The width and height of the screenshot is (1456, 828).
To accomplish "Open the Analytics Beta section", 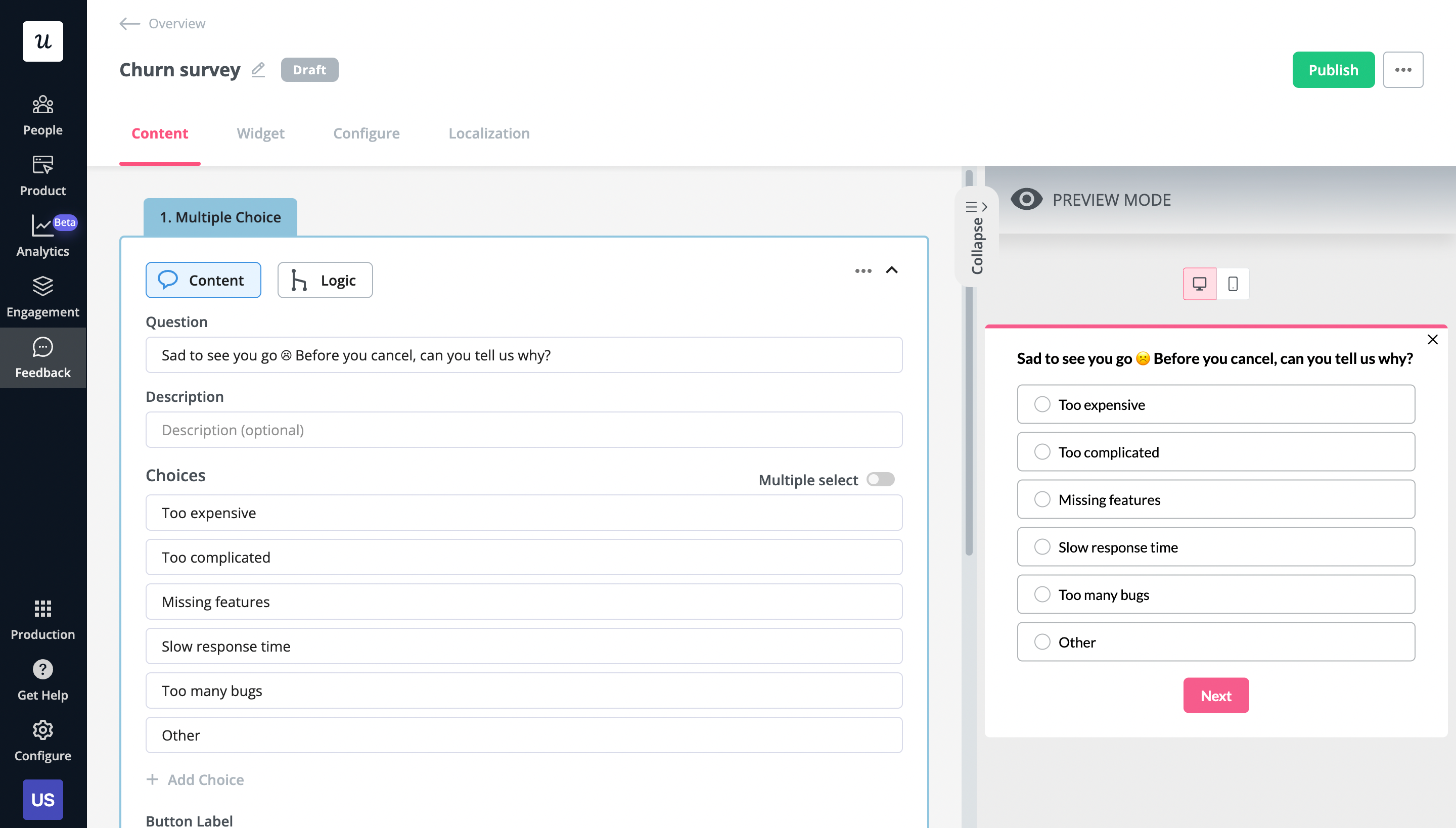I will (x=42, y=235).
